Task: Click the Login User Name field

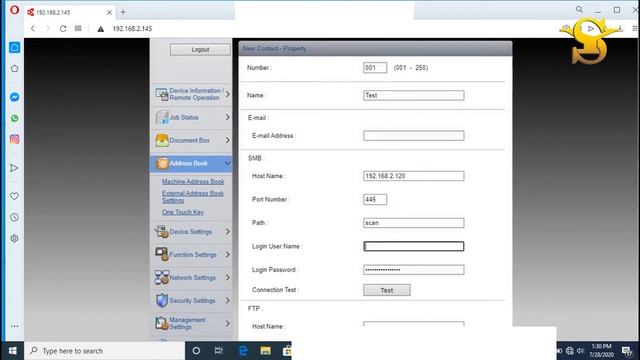Action: 413,246
